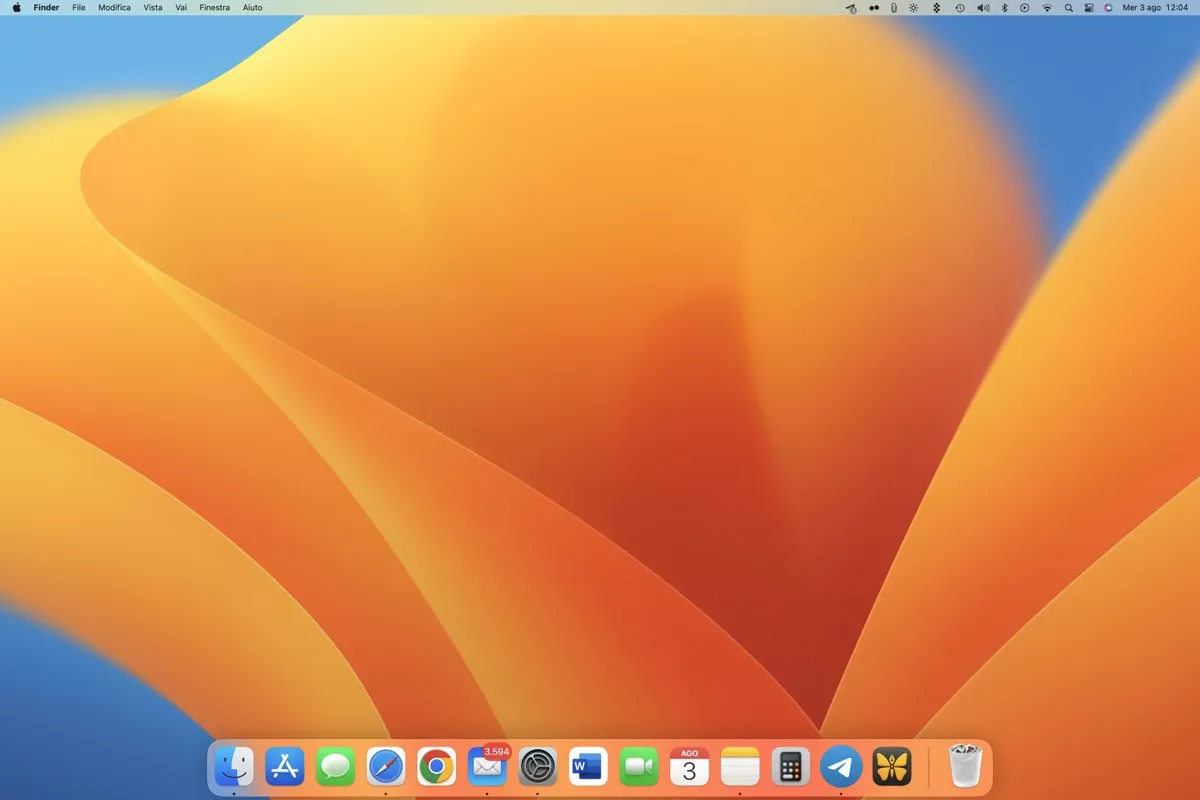Open Calendar showing August 3
1200x800 pixels.
tap(689, 766)
